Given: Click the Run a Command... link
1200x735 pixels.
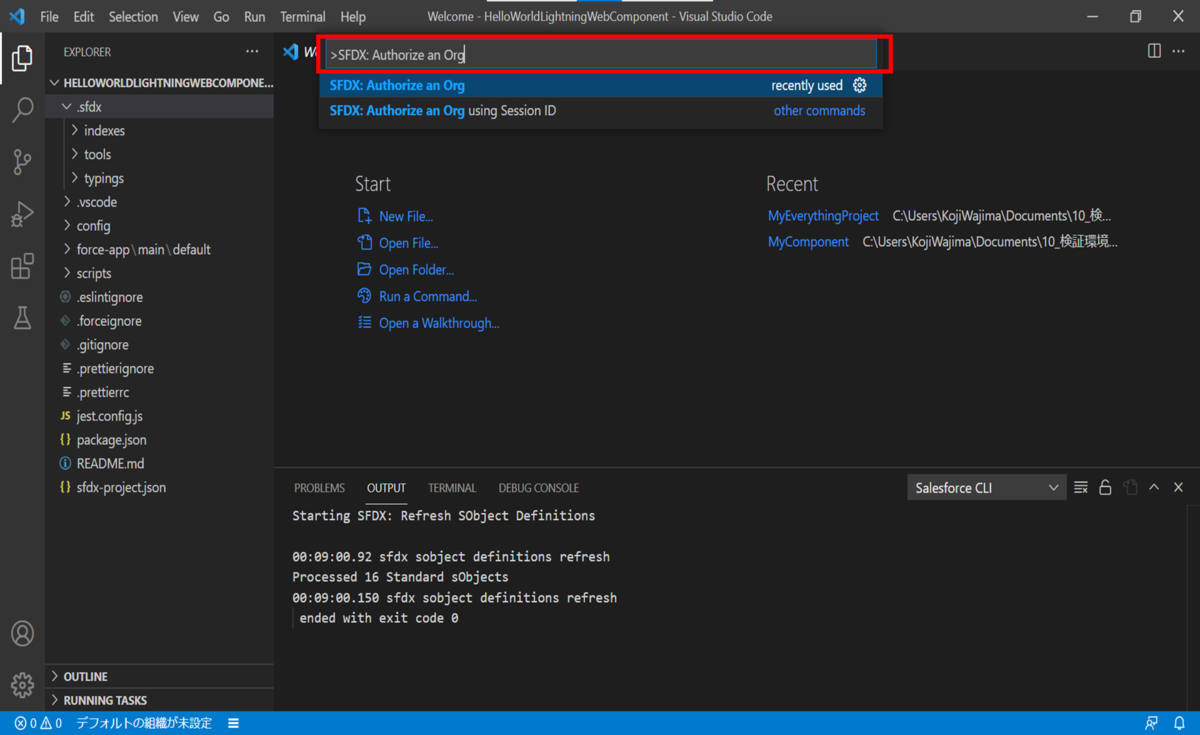Looking at the screenshot, I should tap(427, 296).
